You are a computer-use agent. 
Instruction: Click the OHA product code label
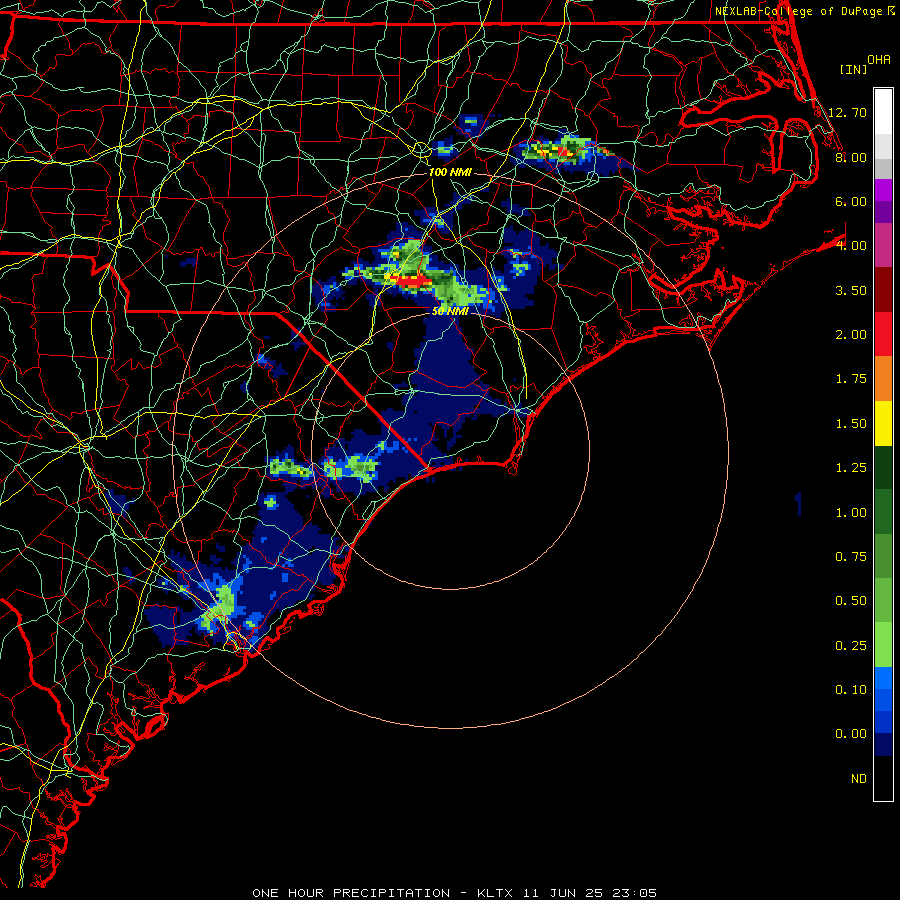pos(879,60)
